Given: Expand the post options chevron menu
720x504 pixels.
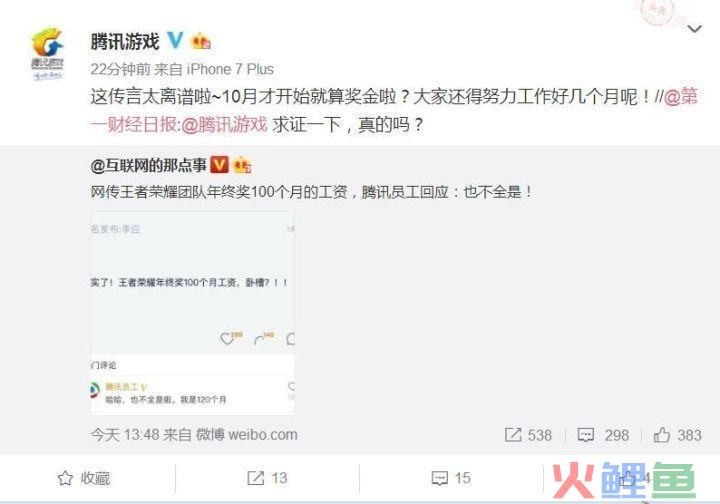Looking at the screenshot, I should click(695, 29).
